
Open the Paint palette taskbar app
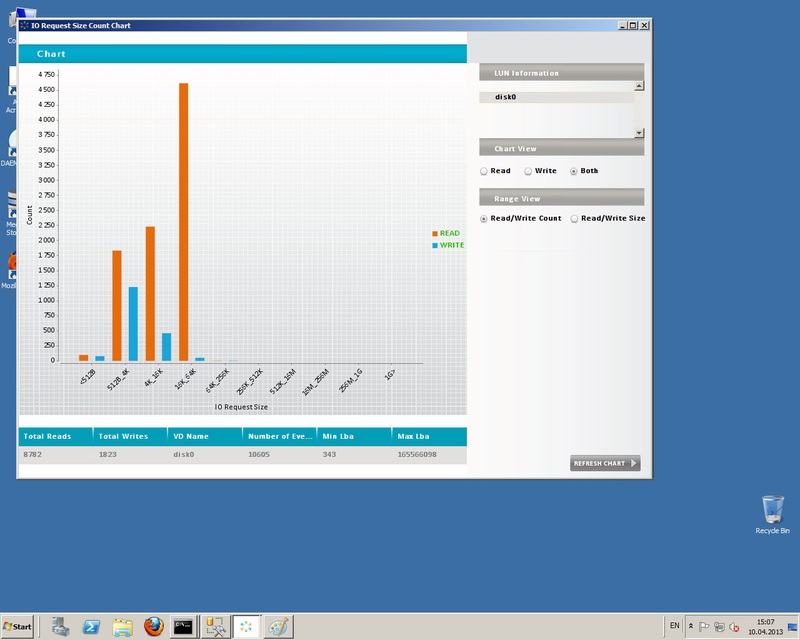click(278, 627)
